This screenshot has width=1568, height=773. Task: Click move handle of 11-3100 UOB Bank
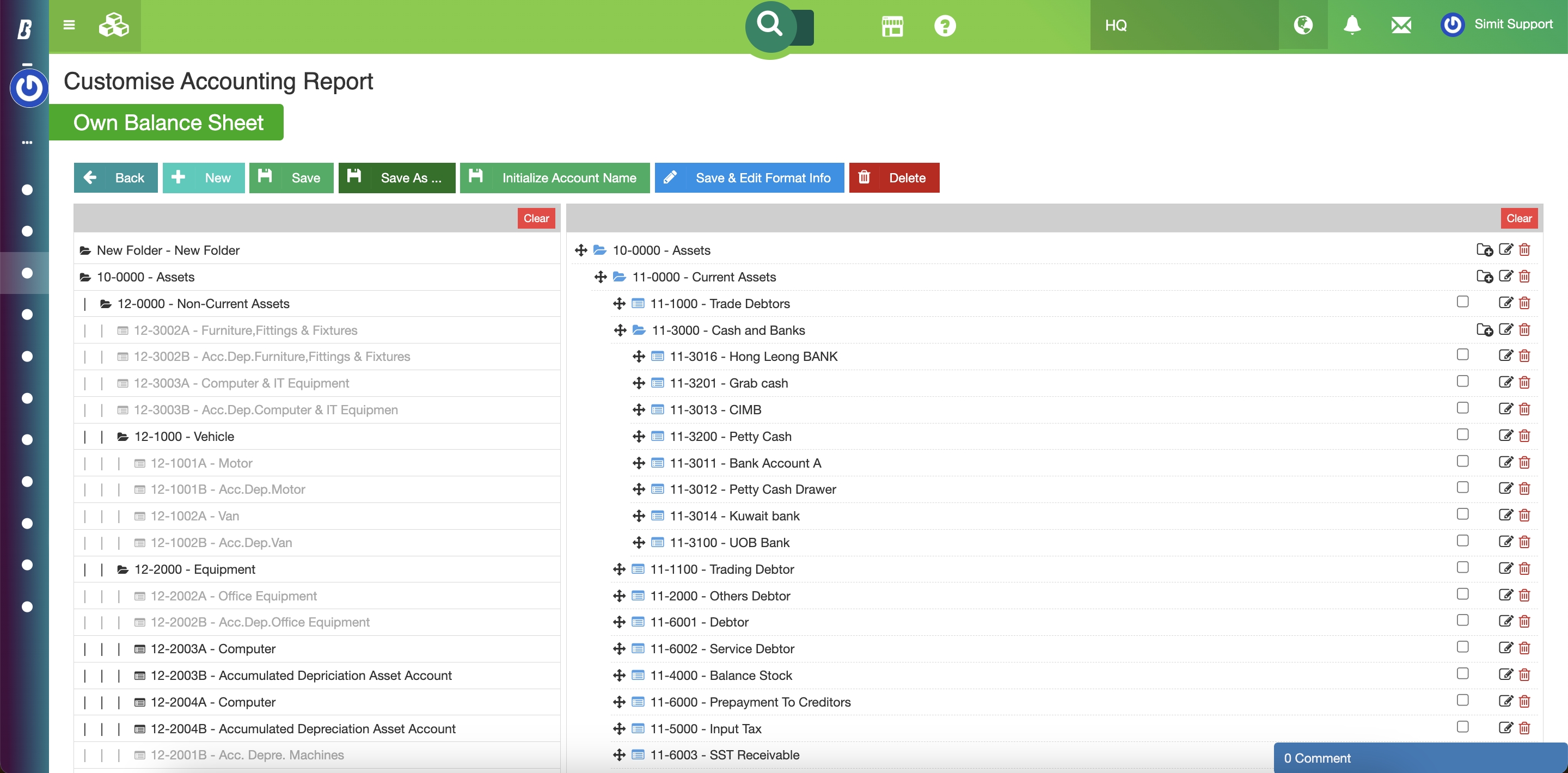click(639, 542)
